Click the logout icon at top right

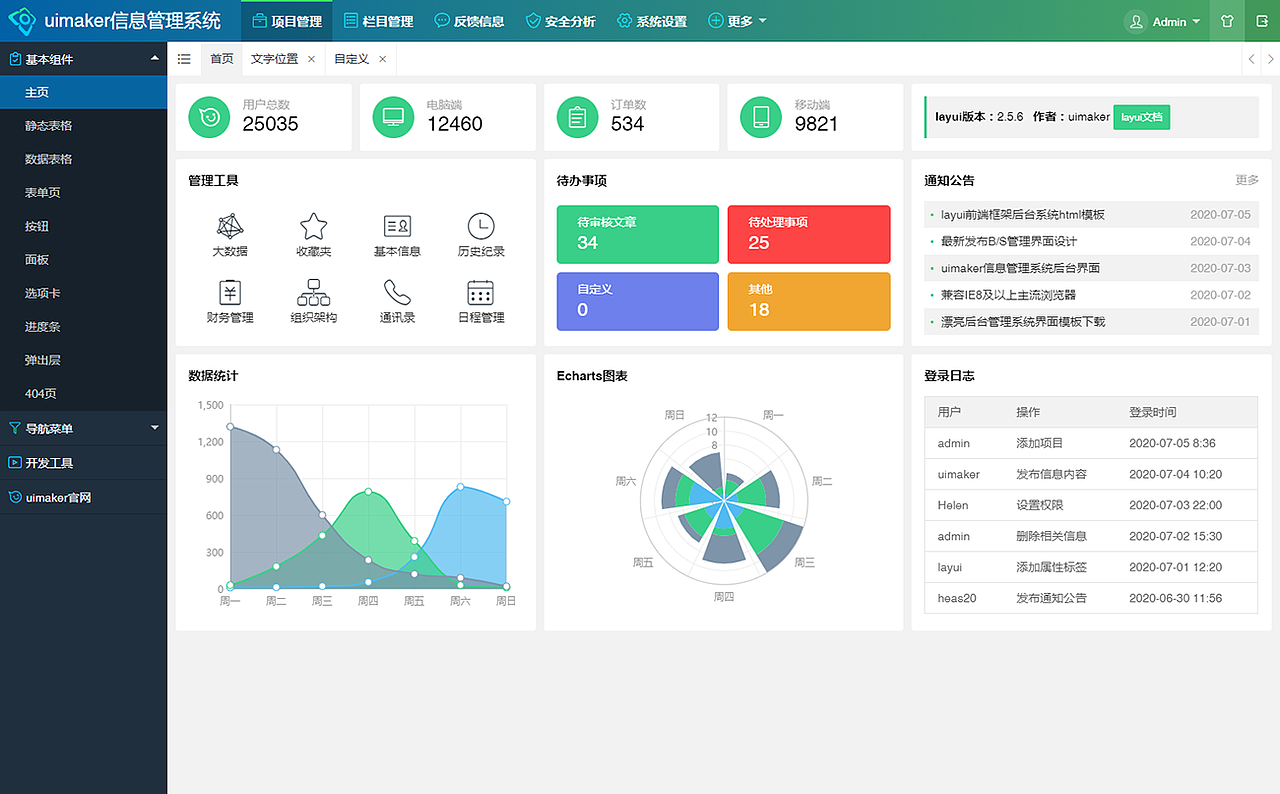tap(1262, 20)
